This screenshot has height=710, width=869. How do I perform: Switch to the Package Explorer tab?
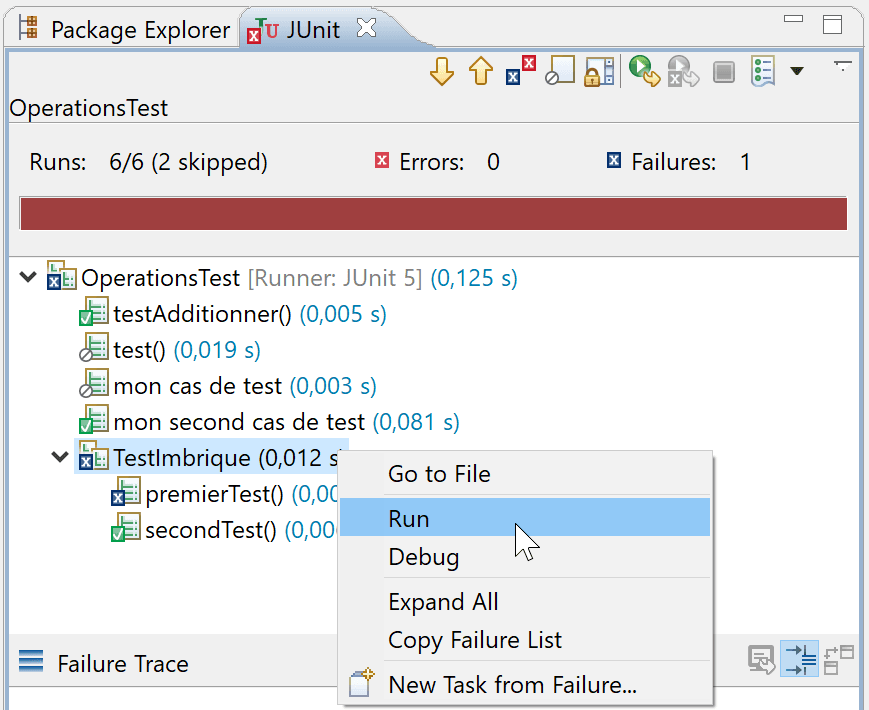(124, 29)
